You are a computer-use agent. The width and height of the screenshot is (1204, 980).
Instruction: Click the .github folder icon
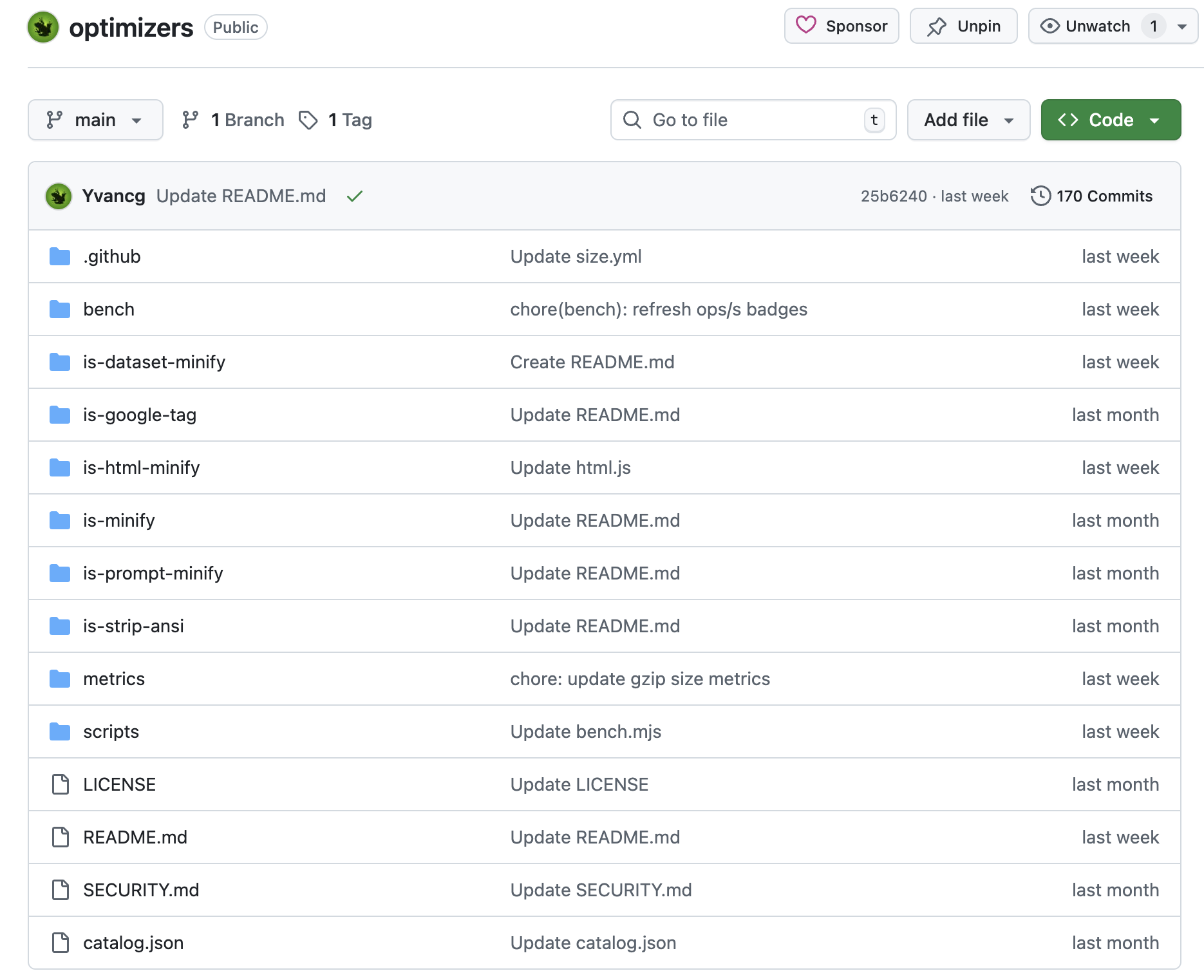point(59,256)
